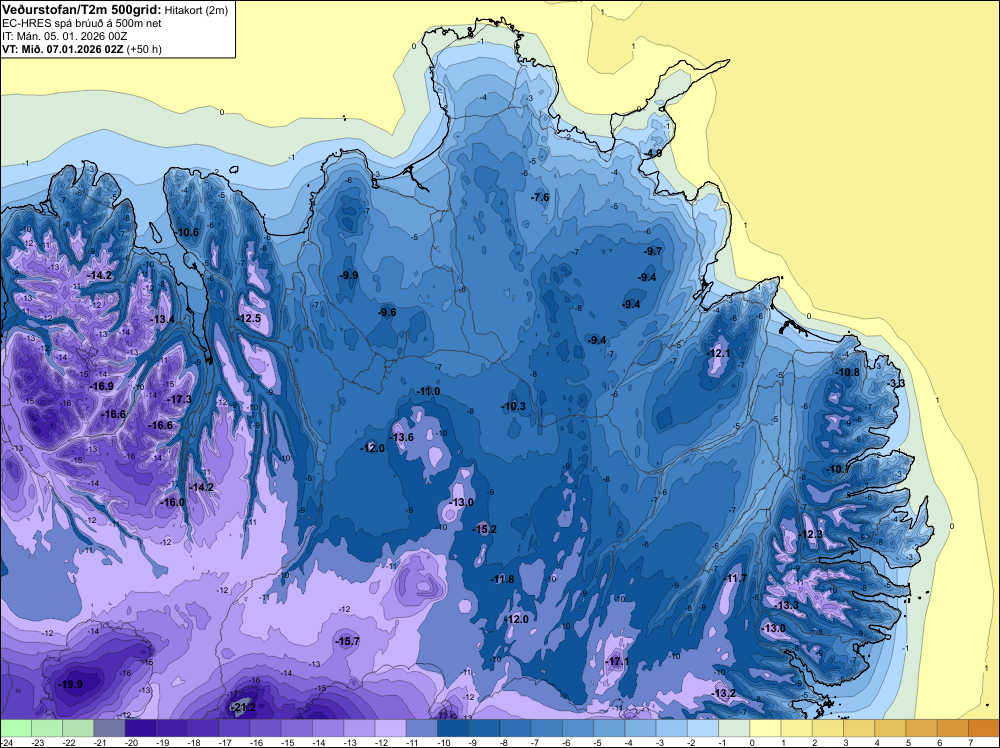
Task: Select the 'EC-HRES spá brúuð á 500m net' line
Action: tap(82, 23)
